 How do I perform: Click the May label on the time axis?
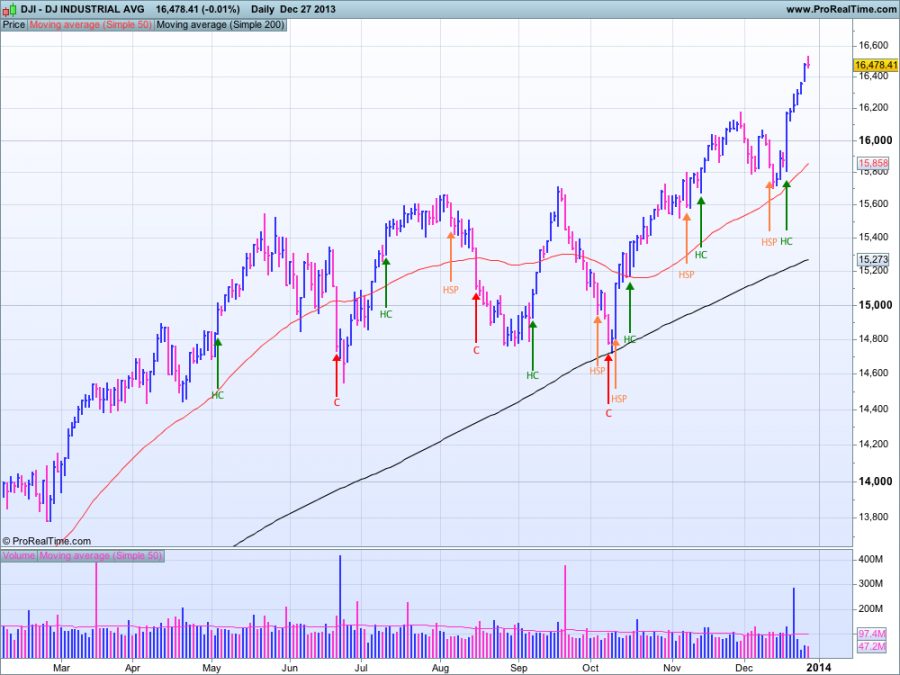coord(212,668)
